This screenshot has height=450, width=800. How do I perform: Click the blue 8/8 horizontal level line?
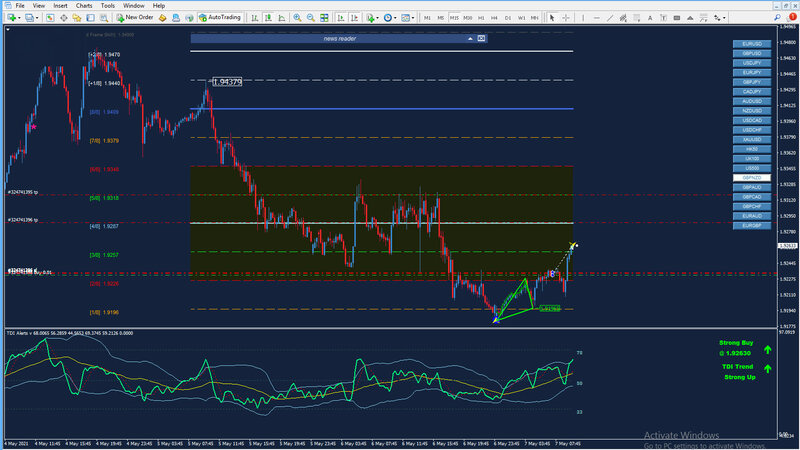click(382, 109)
